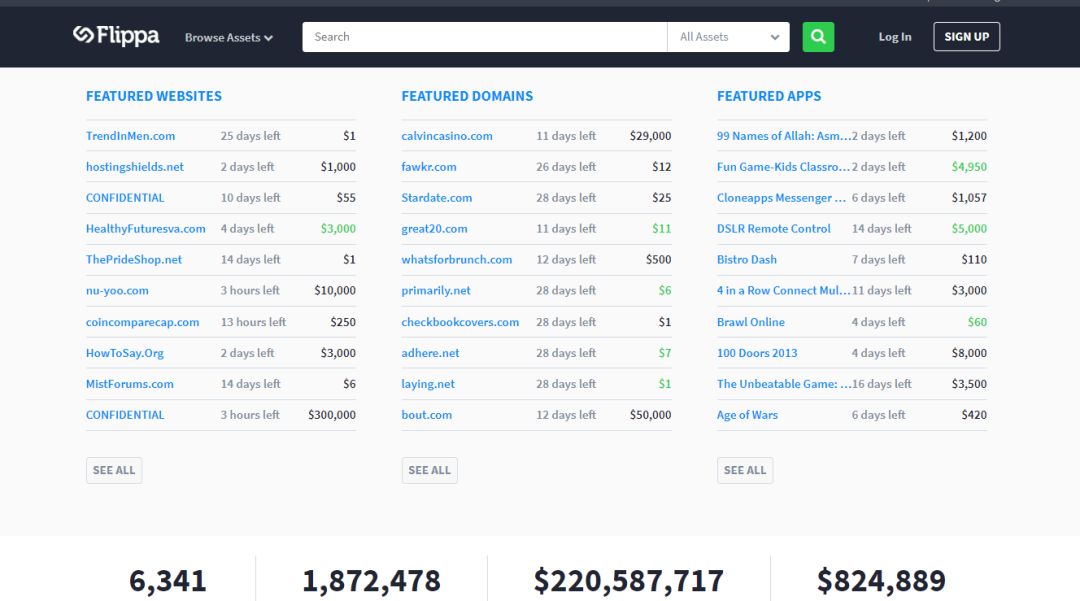Click the 1,872,478 statistic

371,581
